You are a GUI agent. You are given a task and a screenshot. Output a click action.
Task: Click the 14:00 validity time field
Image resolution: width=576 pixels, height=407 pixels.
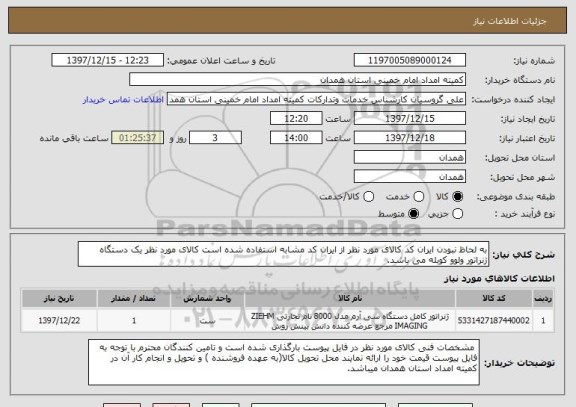[296, 138]
